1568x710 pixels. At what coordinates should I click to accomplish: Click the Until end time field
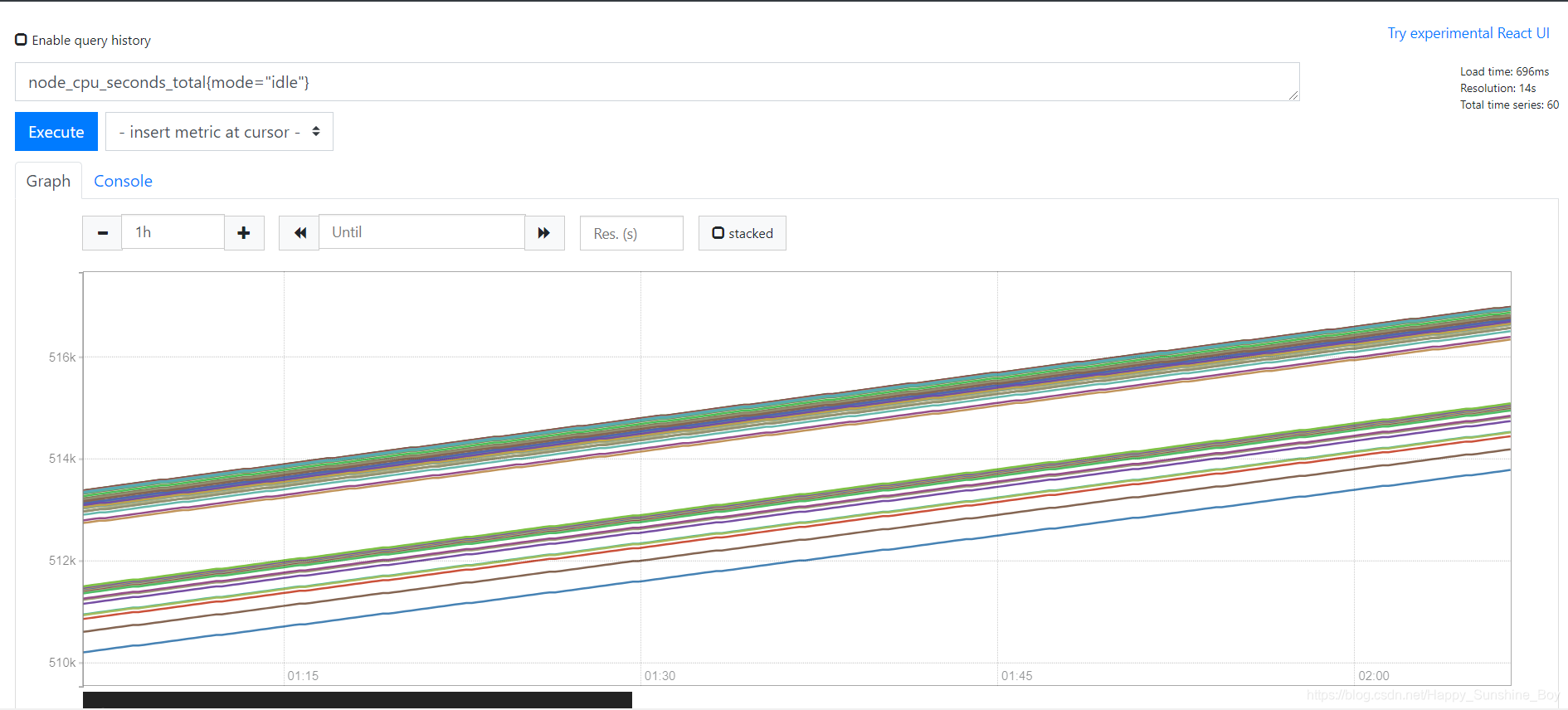coord(421,232)
